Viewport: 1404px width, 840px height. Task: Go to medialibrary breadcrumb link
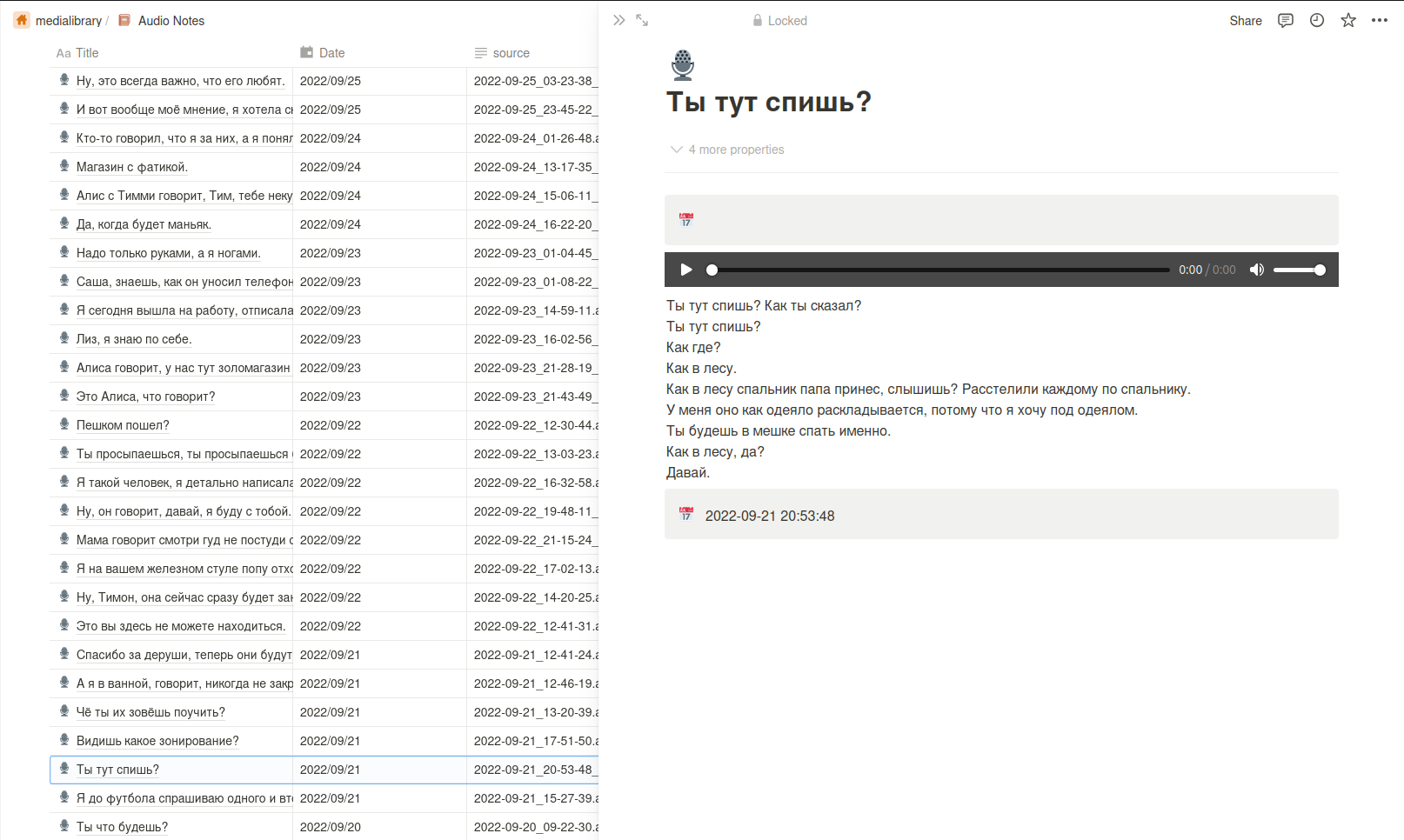coord(69,20)
